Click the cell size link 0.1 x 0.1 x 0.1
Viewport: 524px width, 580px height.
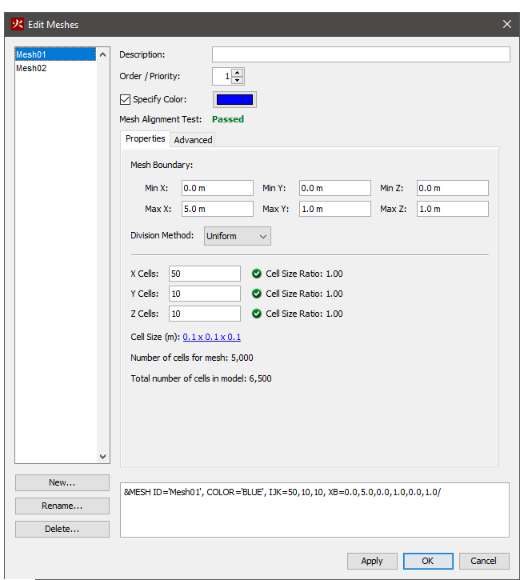212,337
